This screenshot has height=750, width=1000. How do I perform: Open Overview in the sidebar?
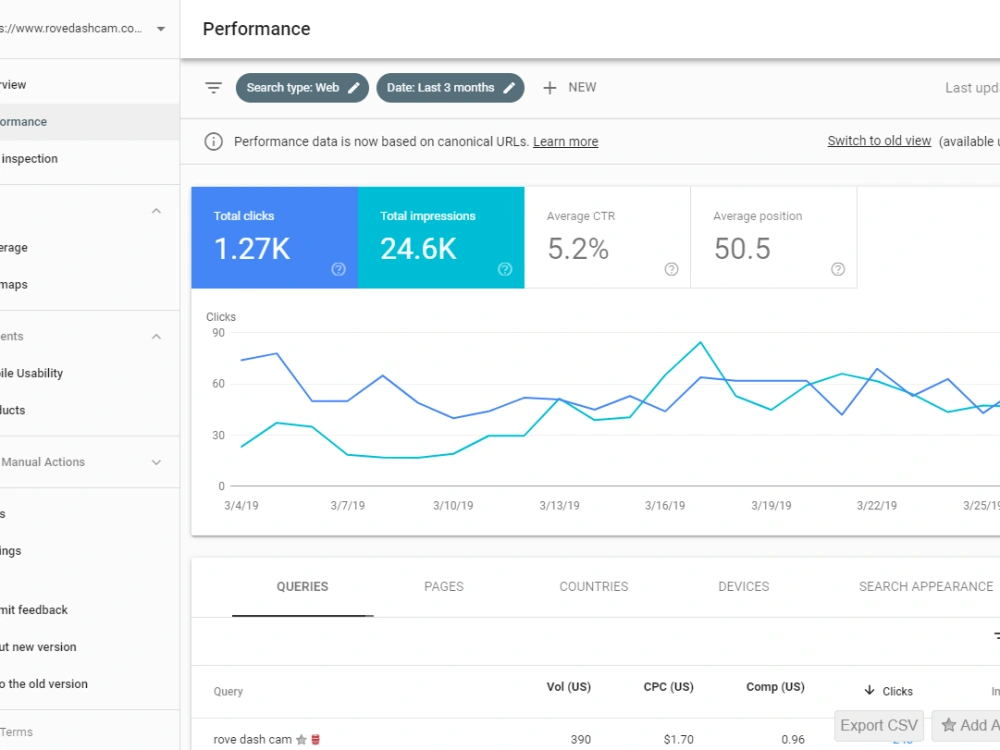pos(89,85)
